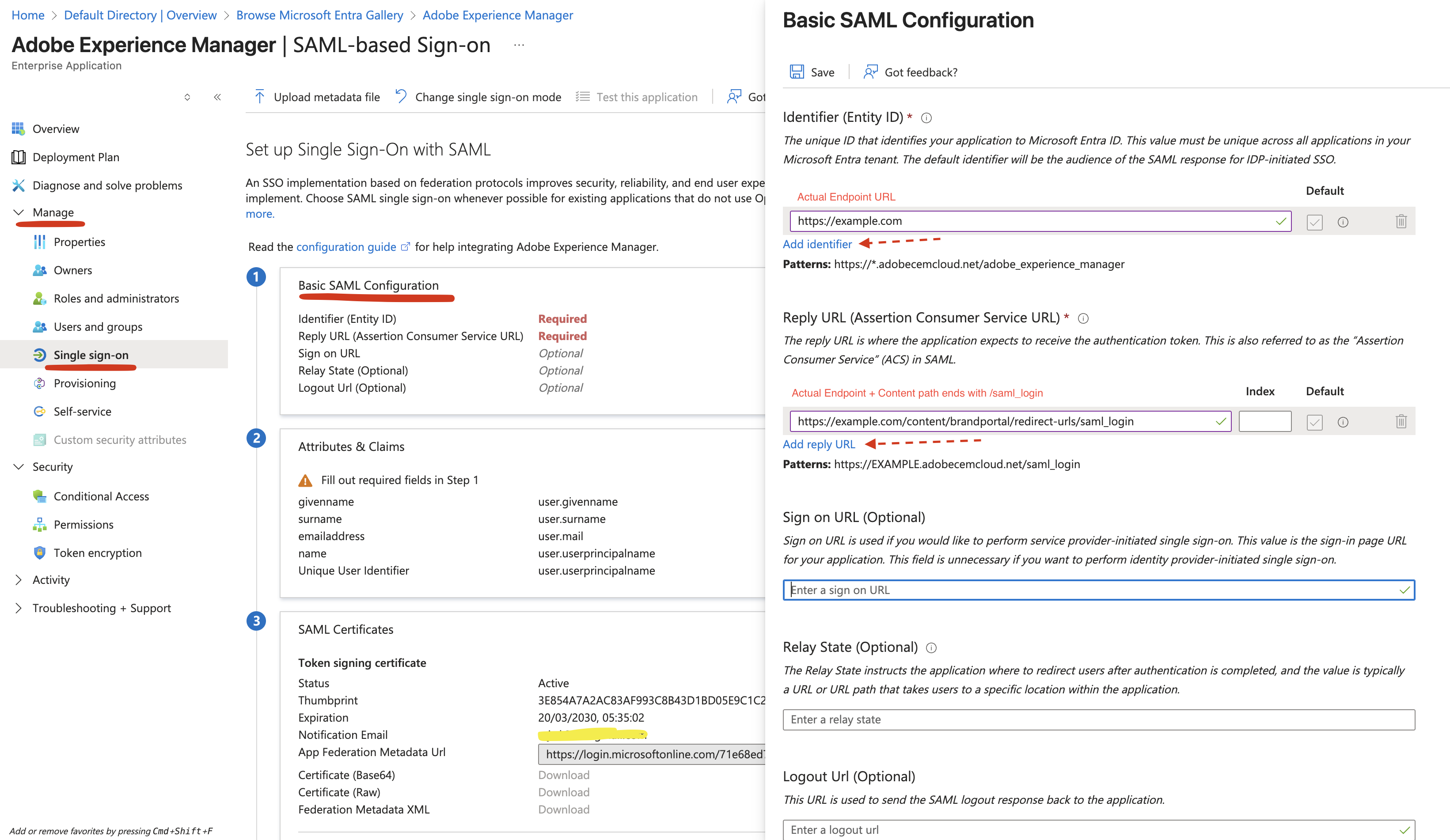Click the info icon beside Identifier (Entity ID) heading
The image size is (1450, 840).
(926, 118)
